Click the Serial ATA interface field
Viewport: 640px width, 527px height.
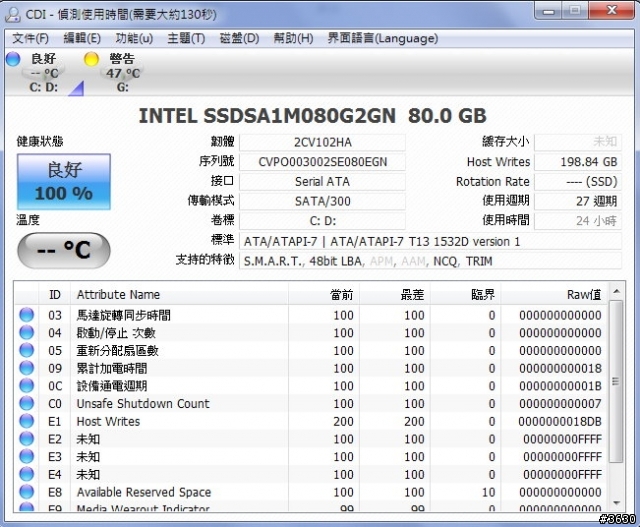pyautogui.click(x=322, y=182)
